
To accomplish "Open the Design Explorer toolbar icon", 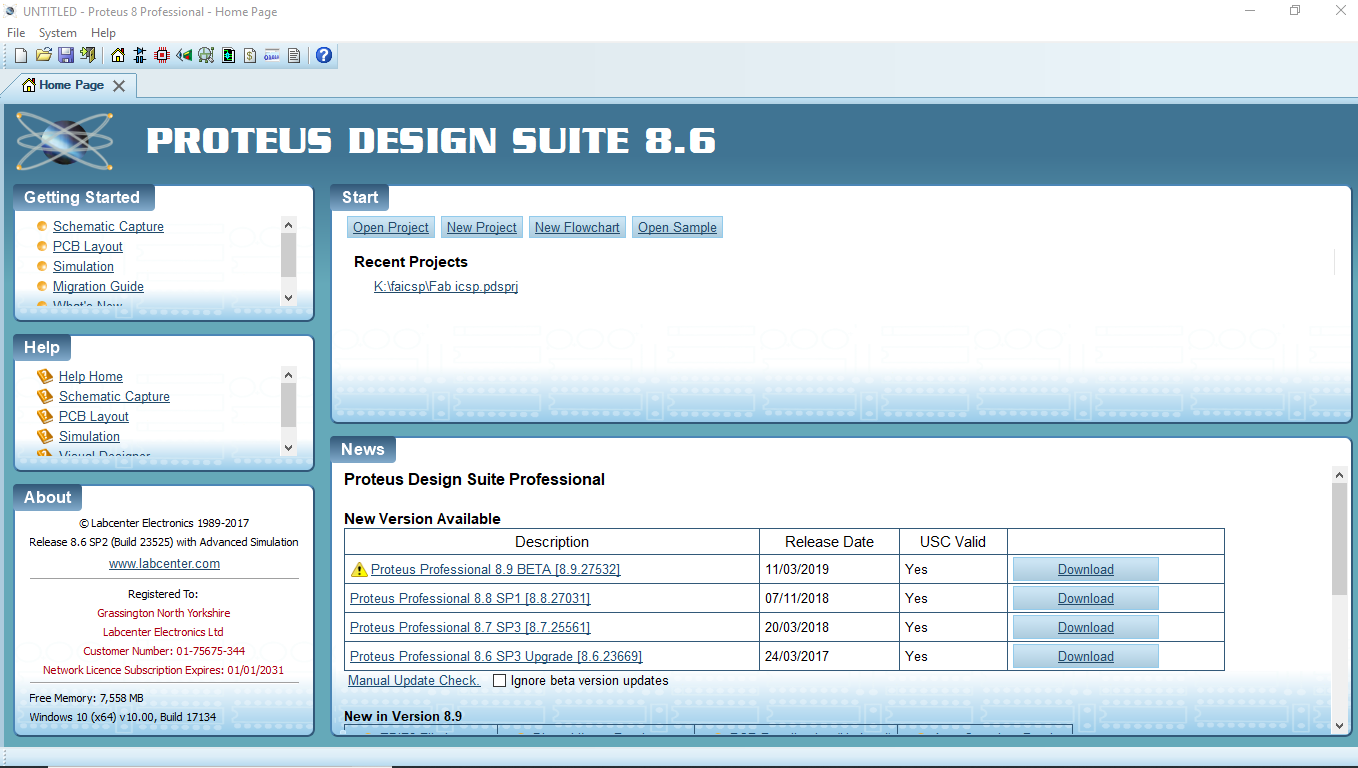I will (228, 55).
